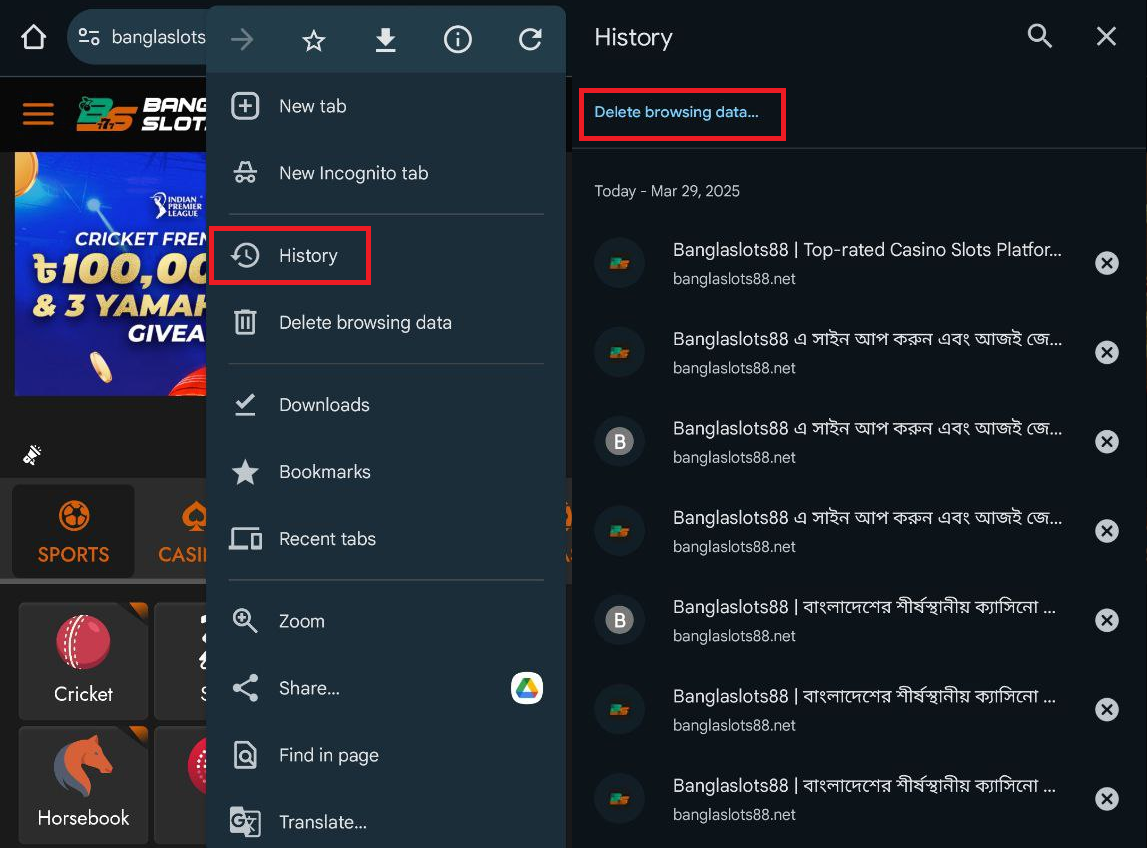Choose Delete browsing data menu entry
The height and width of the screenshot is (848, 1147).
(x=386, y=323)
